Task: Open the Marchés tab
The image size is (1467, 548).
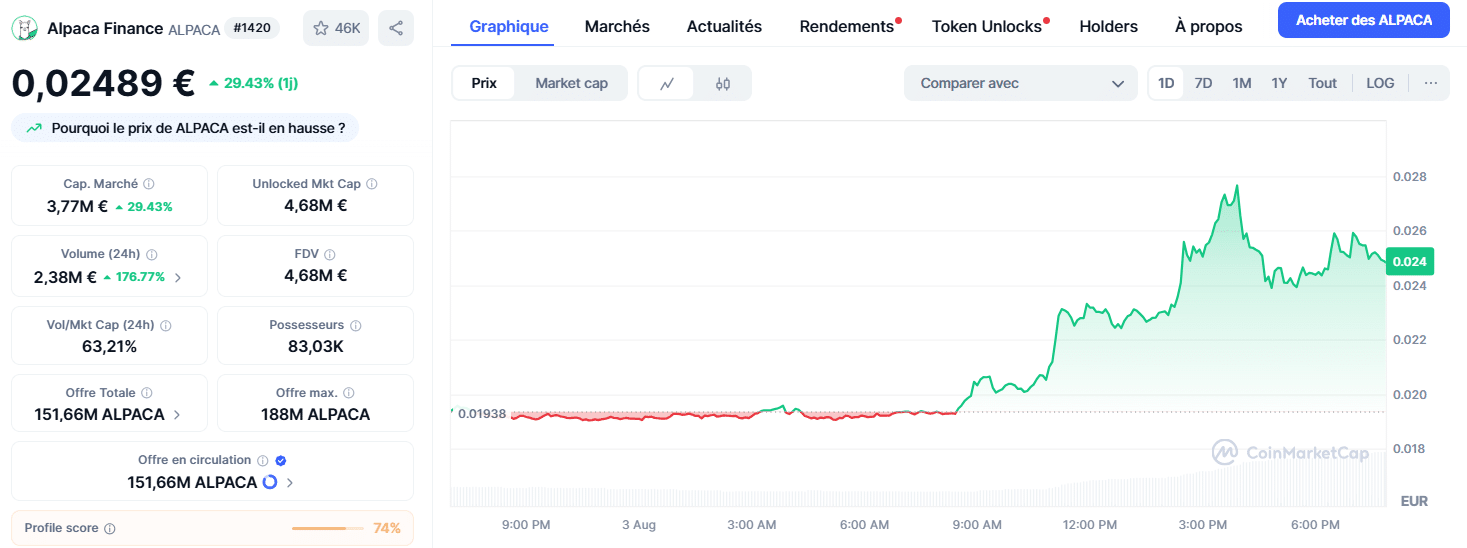Action: 617,27
